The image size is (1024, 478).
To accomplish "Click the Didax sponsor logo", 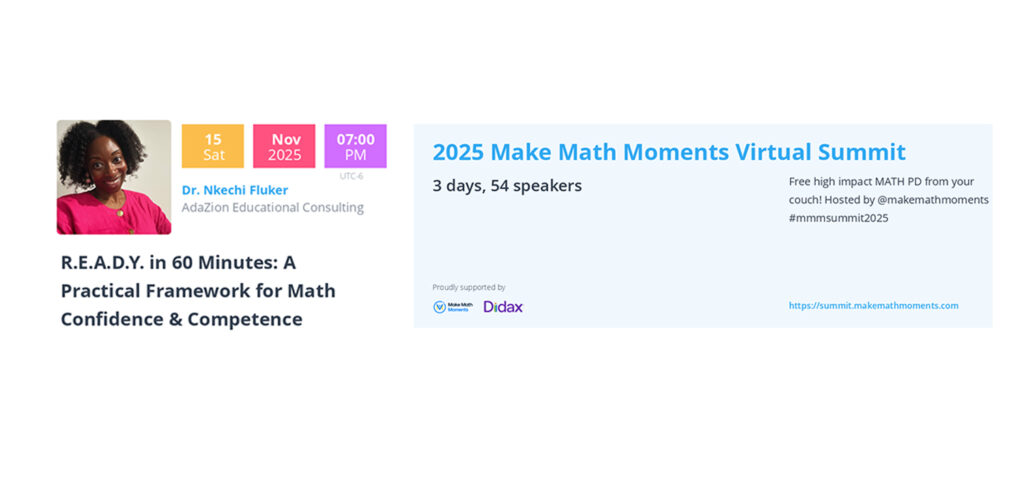I will (x=503, y=307).
